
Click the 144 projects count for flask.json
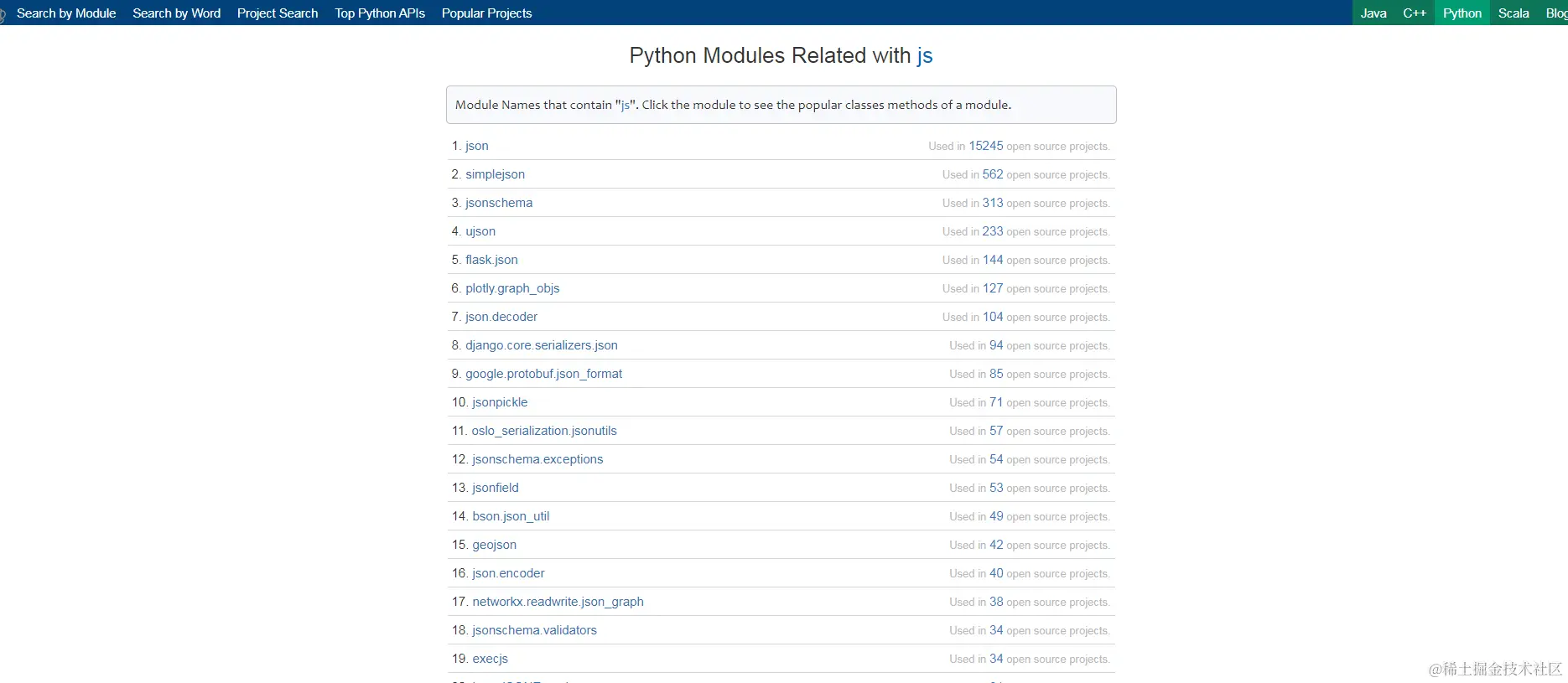point(993,260)
